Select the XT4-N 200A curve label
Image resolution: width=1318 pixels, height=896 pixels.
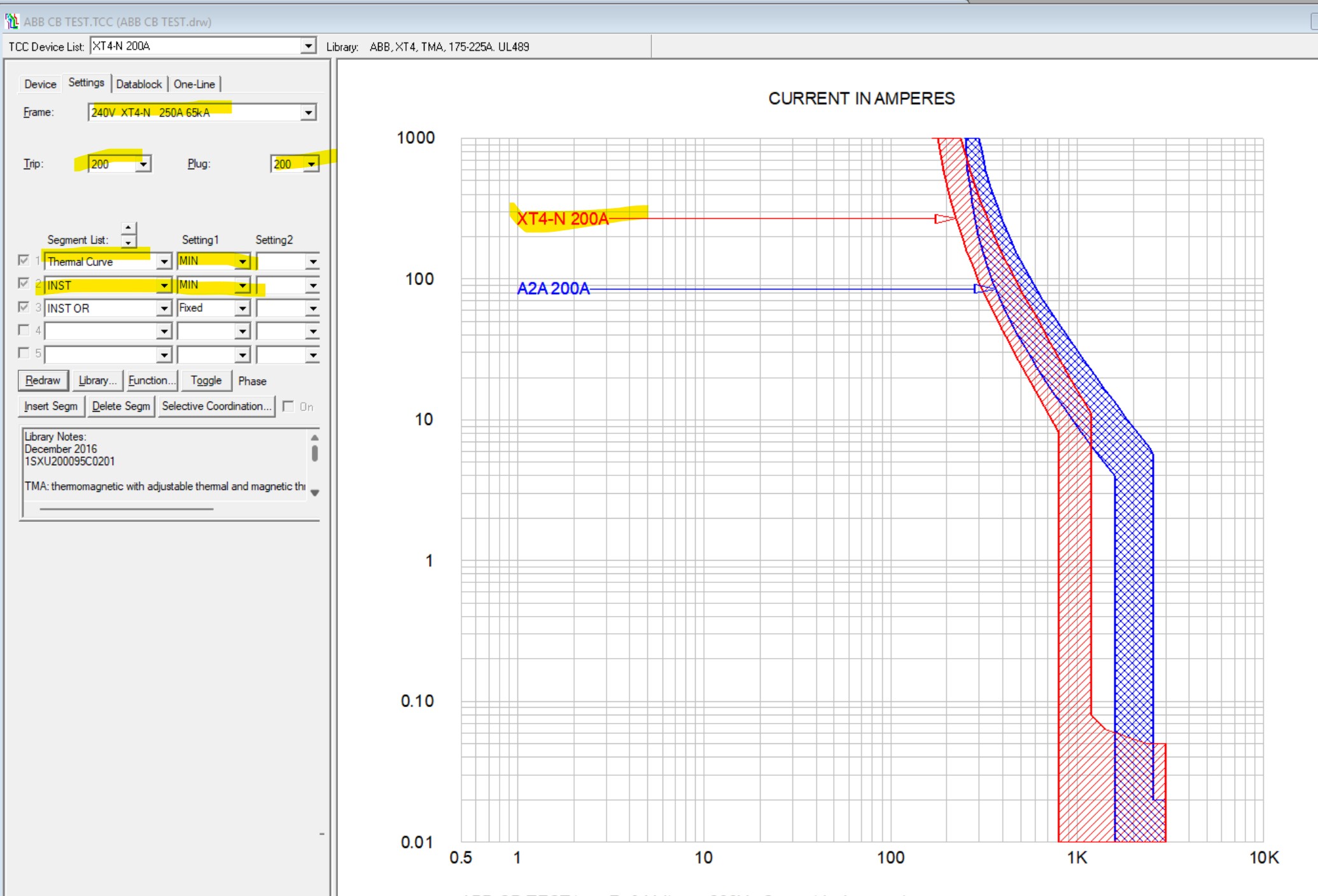(x=563, y=219)
